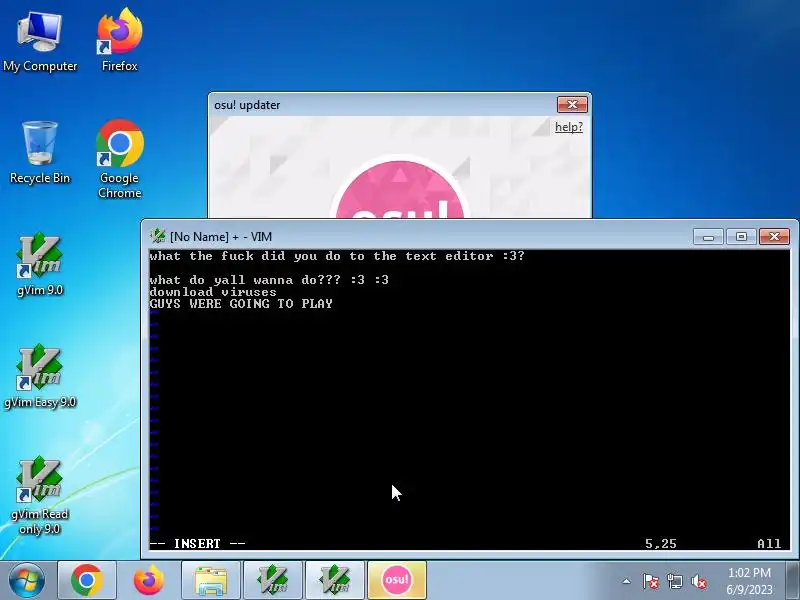Maximize the VIM window
Viewport: 800px width, 600px height.
[x=741, y=237]
